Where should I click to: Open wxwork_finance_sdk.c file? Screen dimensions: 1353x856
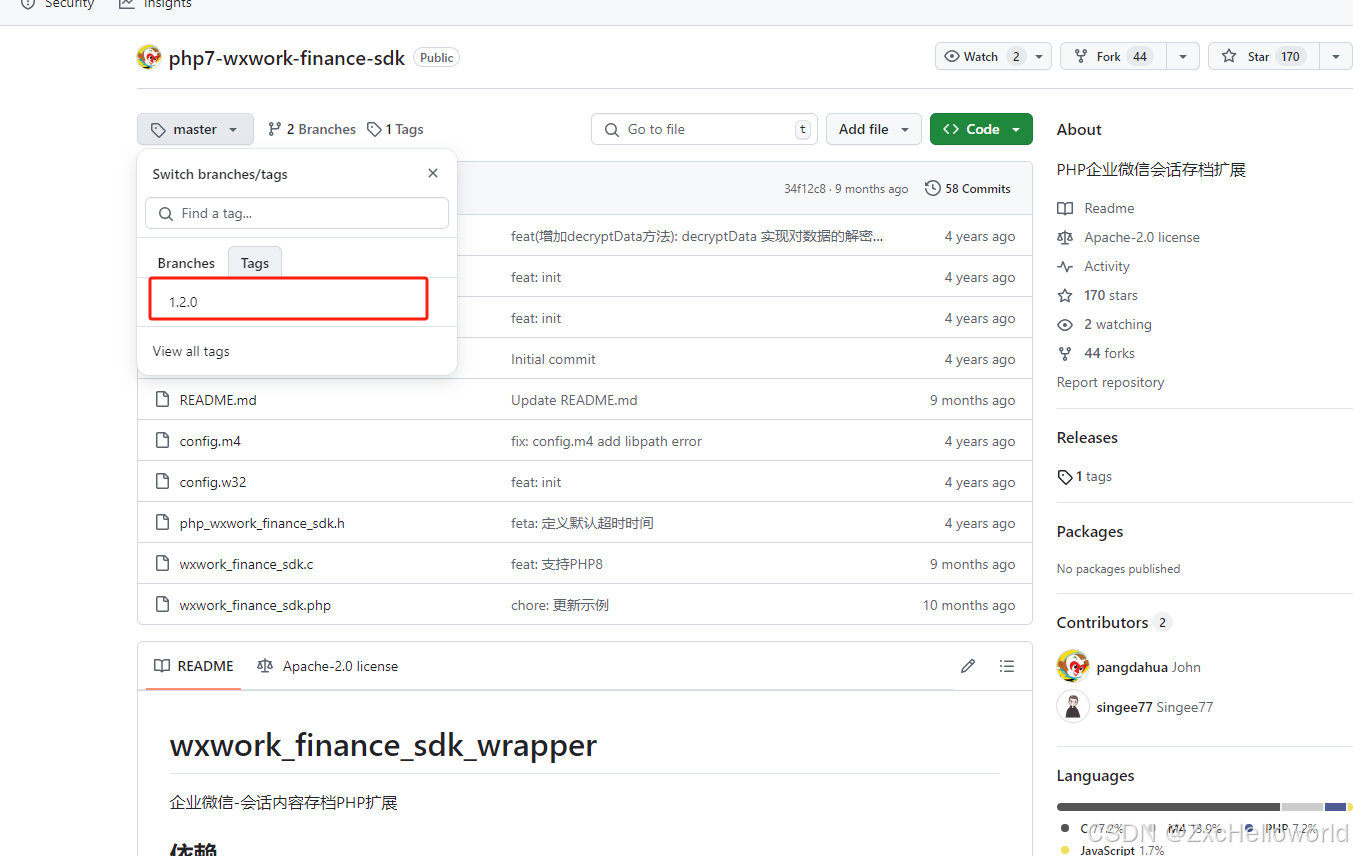tap(246, 564)
